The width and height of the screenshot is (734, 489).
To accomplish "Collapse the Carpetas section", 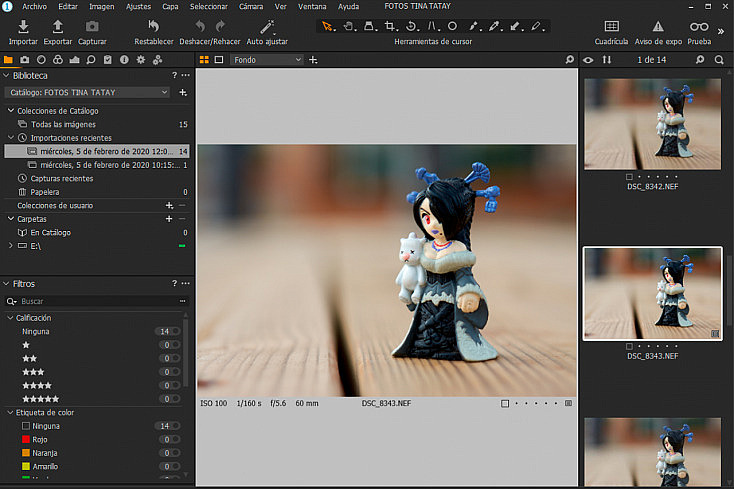I will pyautogui.click(x=10, y=219).
